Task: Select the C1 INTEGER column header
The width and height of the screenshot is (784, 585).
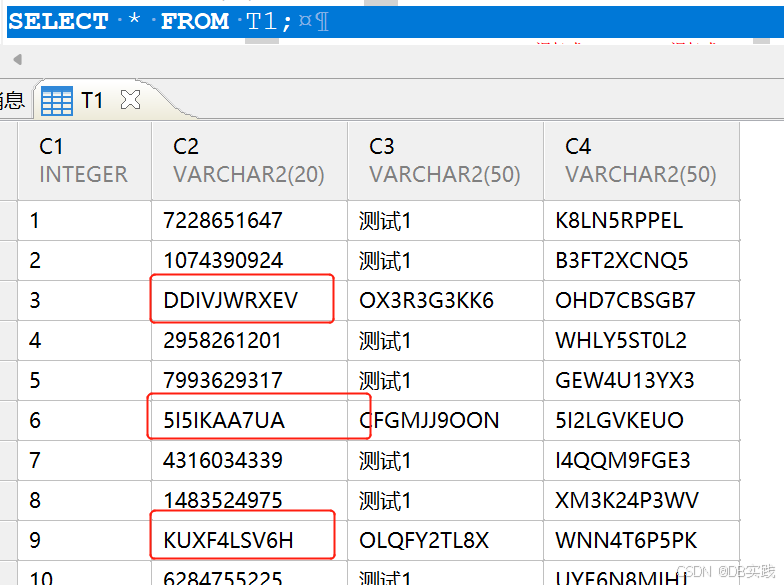Action: pyautogui.click(x=84, y=161)
